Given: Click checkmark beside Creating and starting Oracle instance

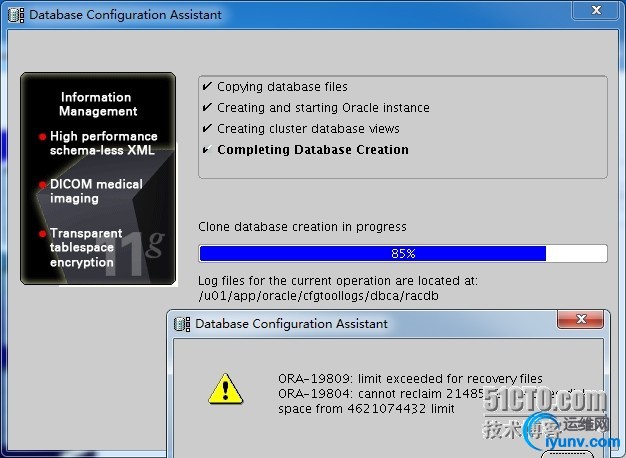Looking at the screenshot, I should [207, 107].
